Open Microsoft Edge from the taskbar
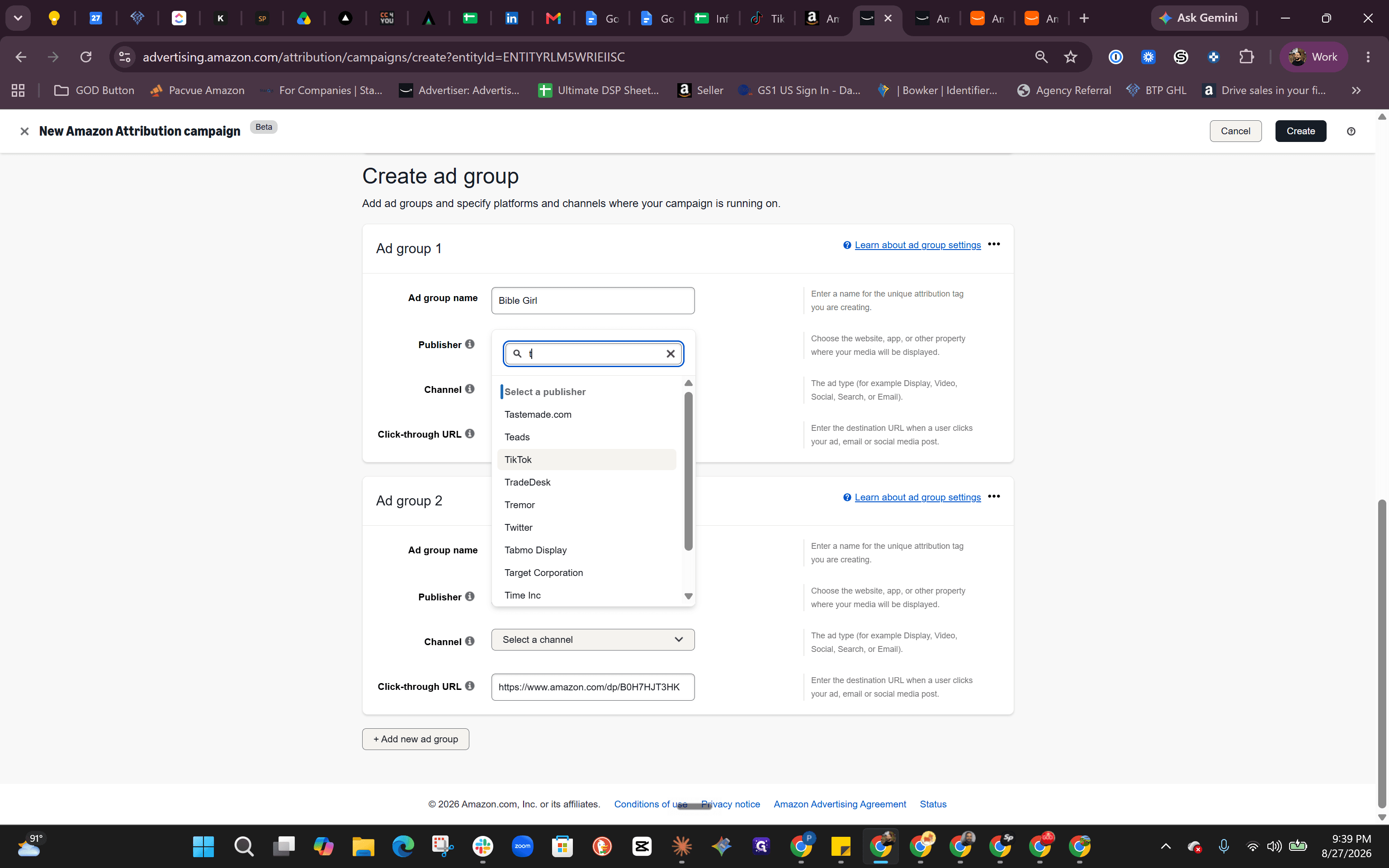Image resolution: width=1389 pixels, height=868 pixels. click(403, 846)
